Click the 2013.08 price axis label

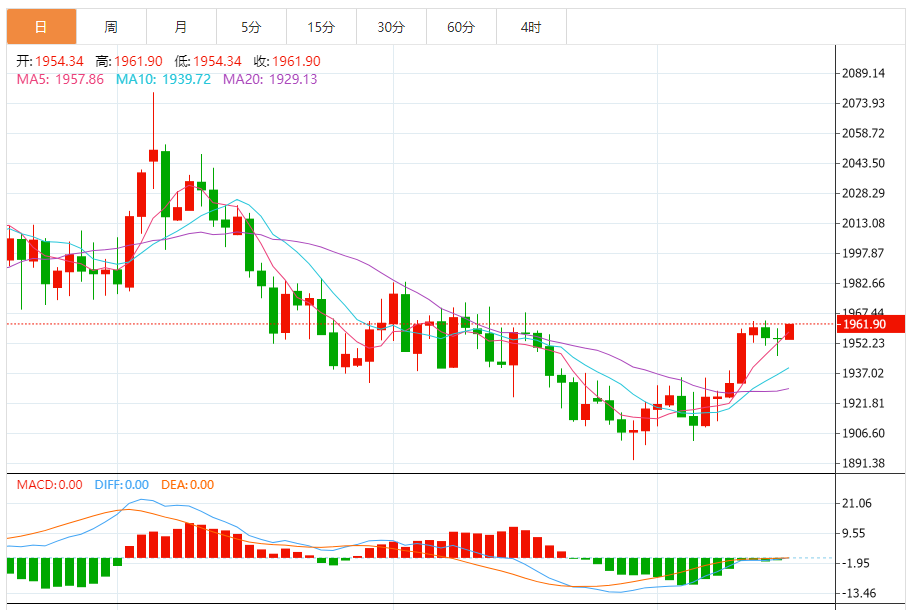[x=863, y=223]
